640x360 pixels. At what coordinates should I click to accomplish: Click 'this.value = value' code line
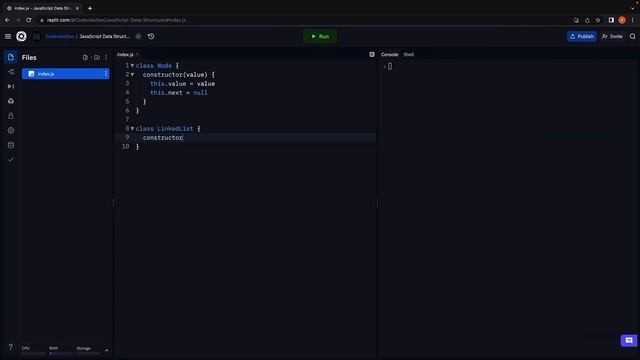(x=182, y=84)
